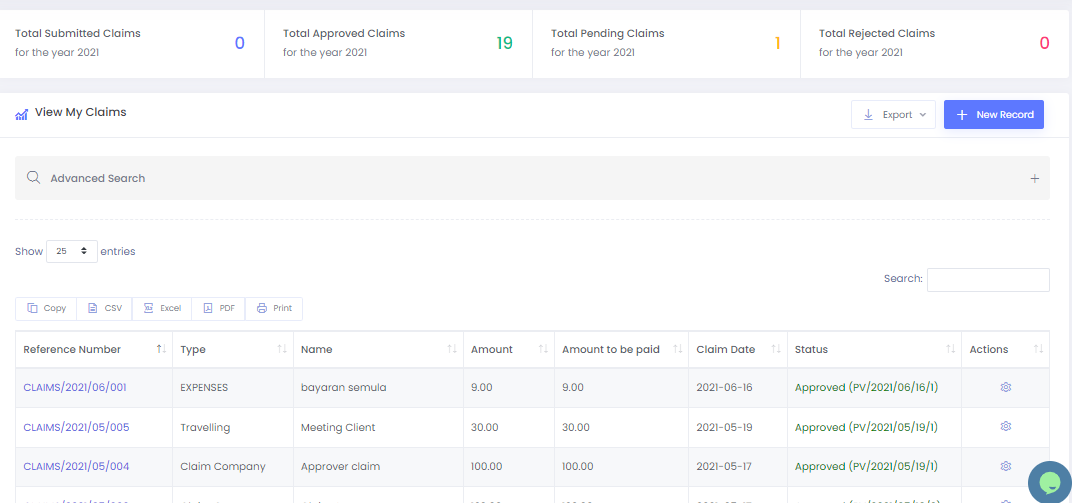The height and width of the screenshot is (503, 1072).
Task: Click the 30.00 Amount to be paid cell
Action: [x=576, y=427]
